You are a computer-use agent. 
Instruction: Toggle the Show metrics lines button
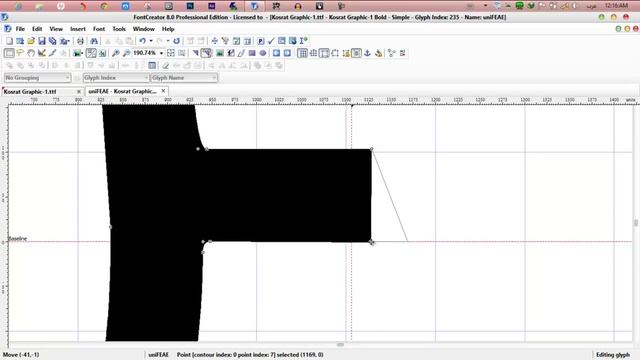(324, 53)
